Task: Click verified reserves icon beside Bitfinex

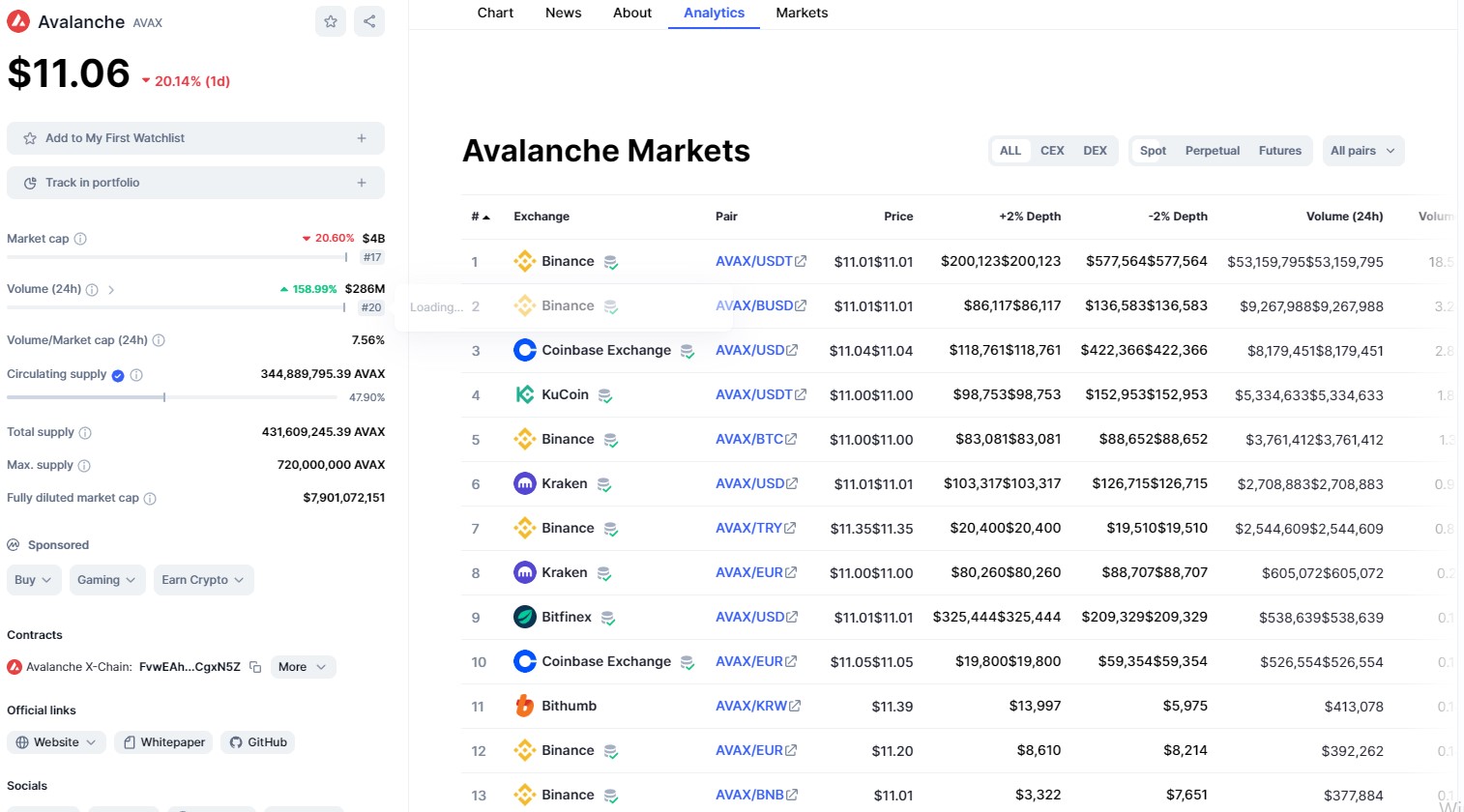Action: coord(608,618)
